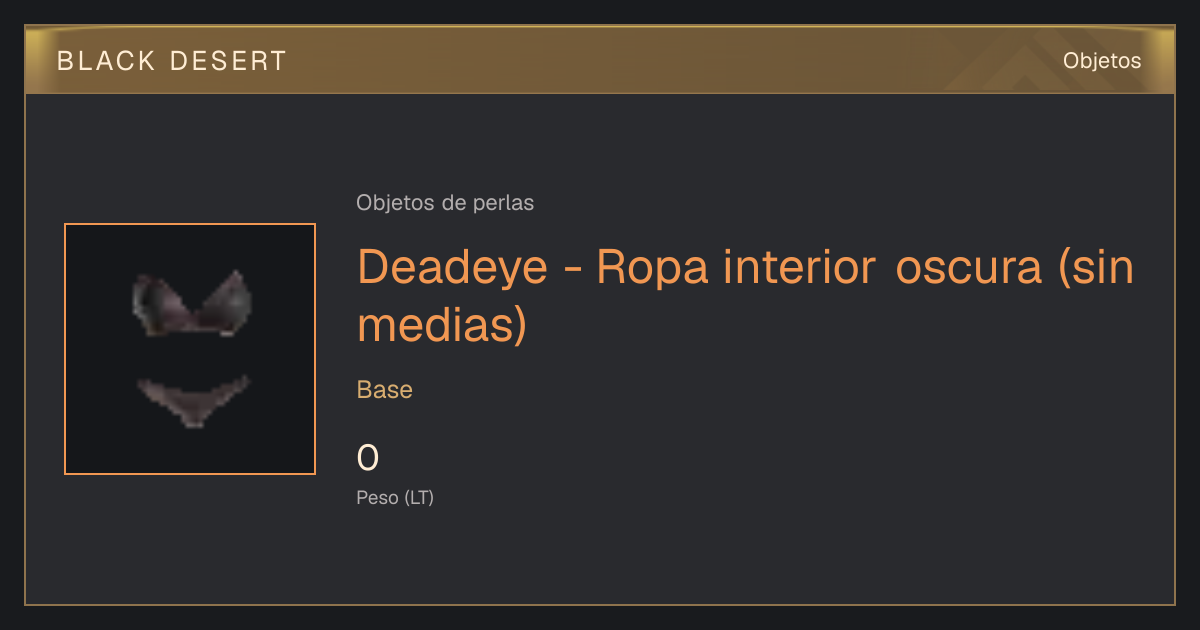The height and width of the screenshot is (630, 1200).
Task: Click the BLACK DESERT header title
Action: tap(172, 61)
